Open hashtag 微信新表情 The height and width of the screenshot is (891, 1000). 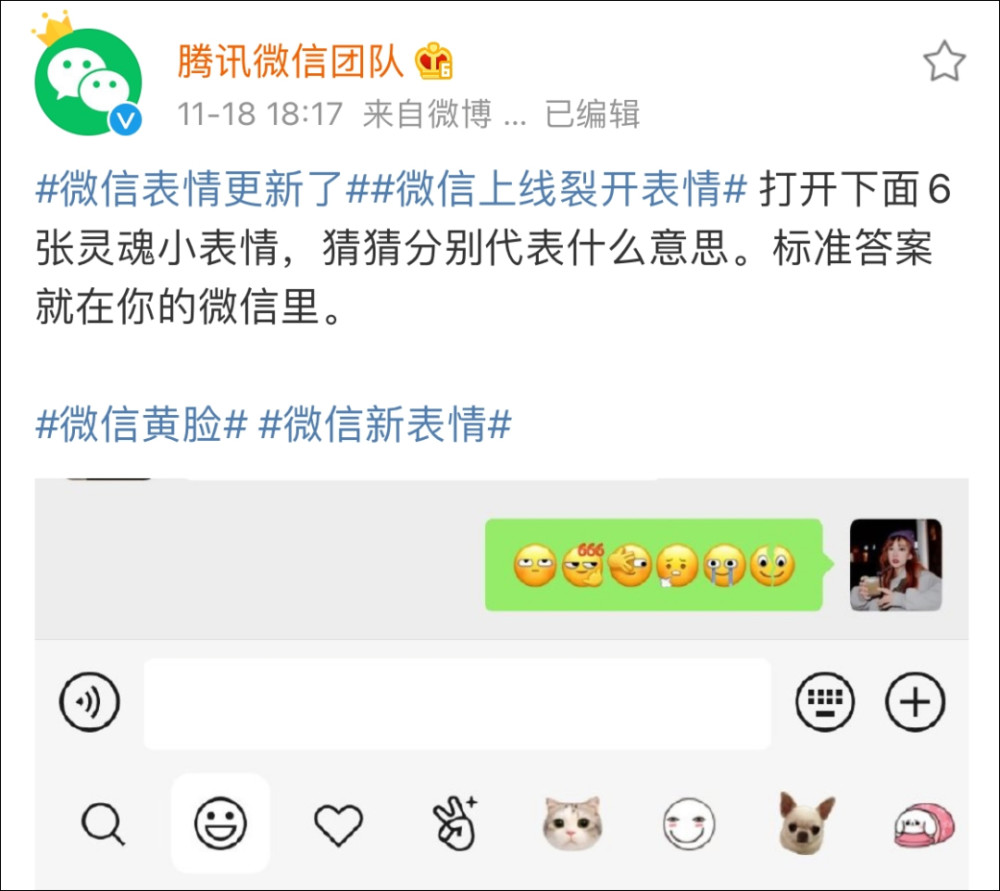click(x=385, y=423)
